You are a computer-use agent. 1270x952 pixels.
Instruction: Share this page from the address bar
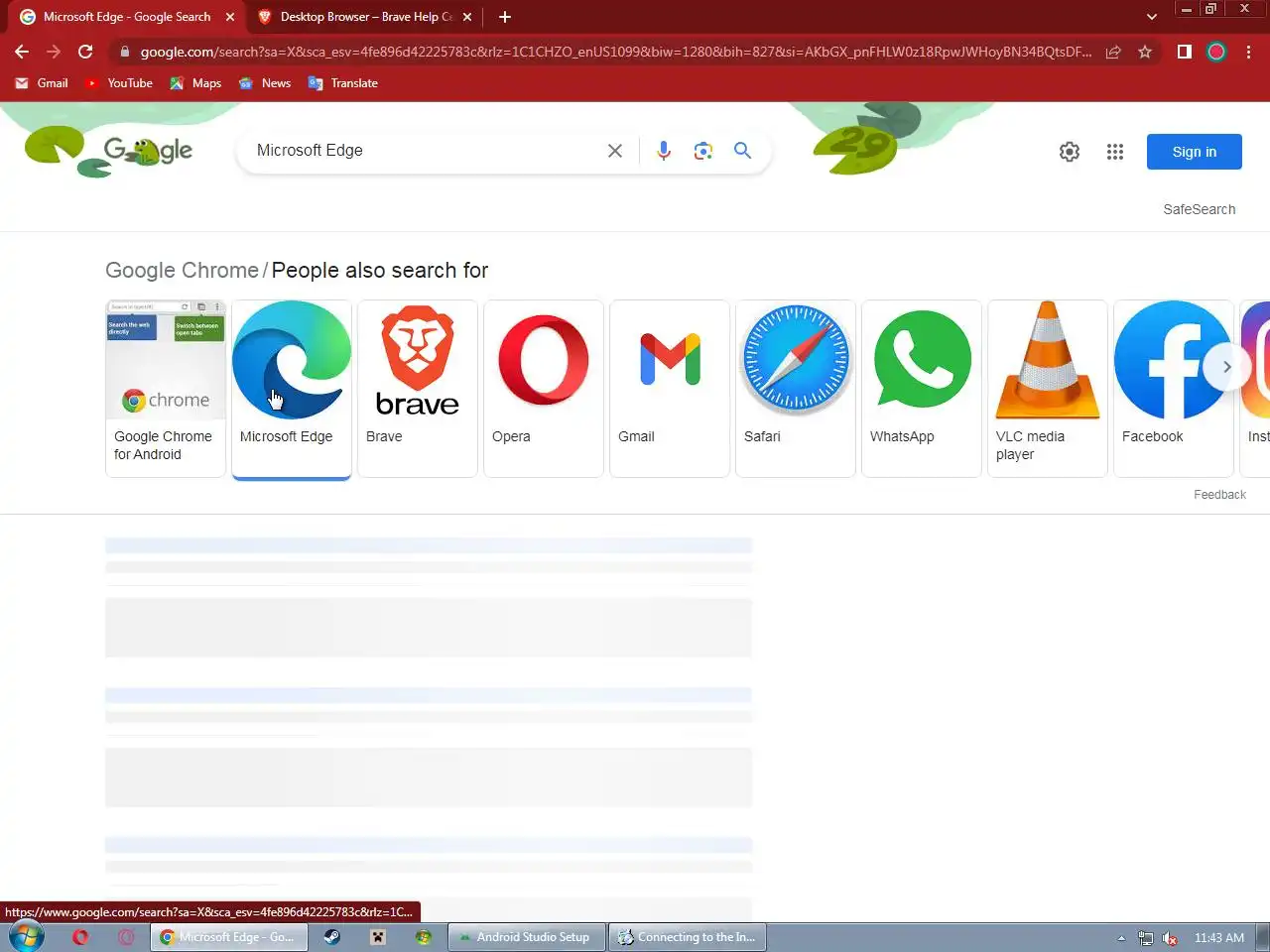point(1113,52)
